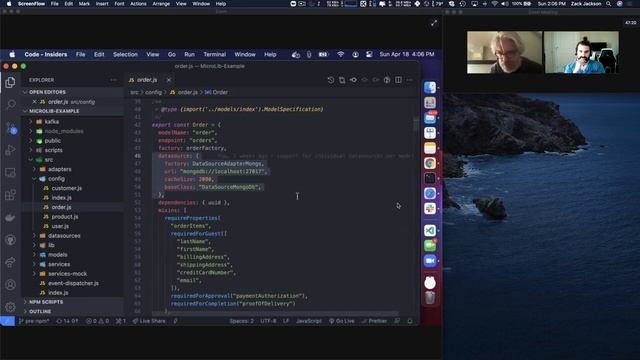The width and height of the screenshot is (640, 360).
Task: Click the fullscreen expand arrows in ScreenFlow
Action: [434, 23]
